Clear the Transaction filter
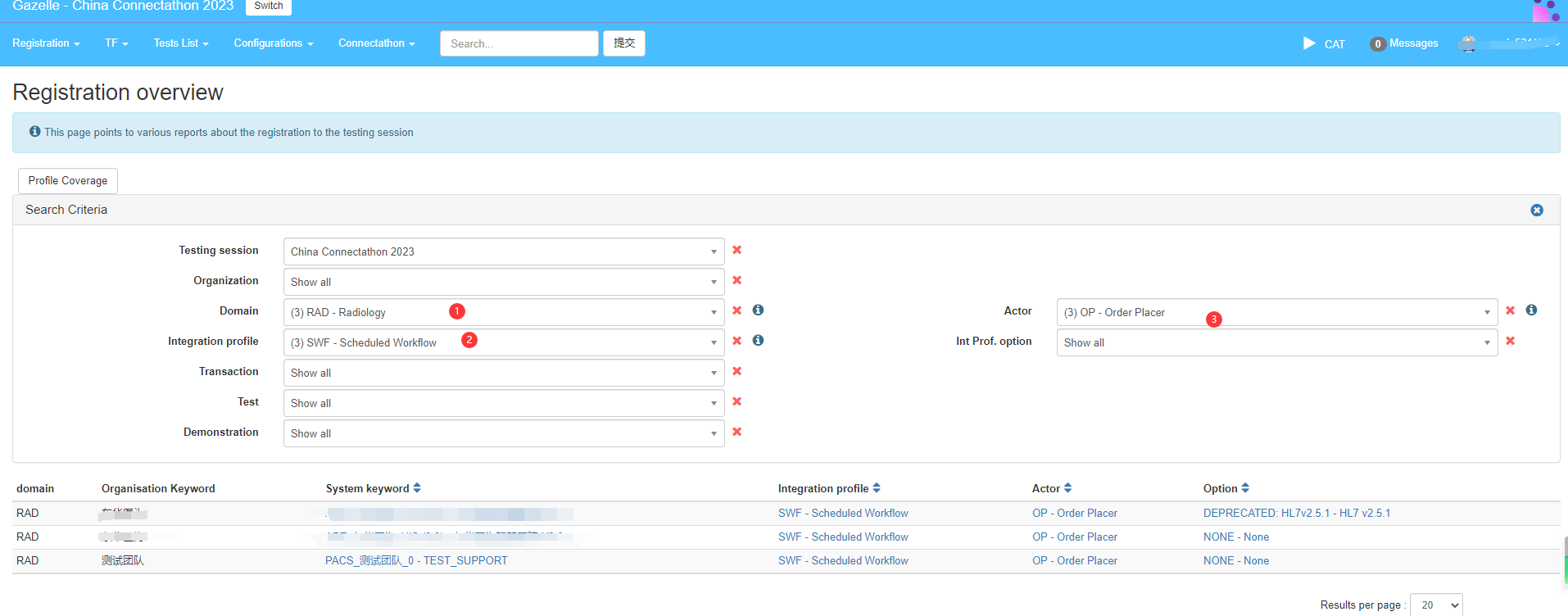 point(736,371)
